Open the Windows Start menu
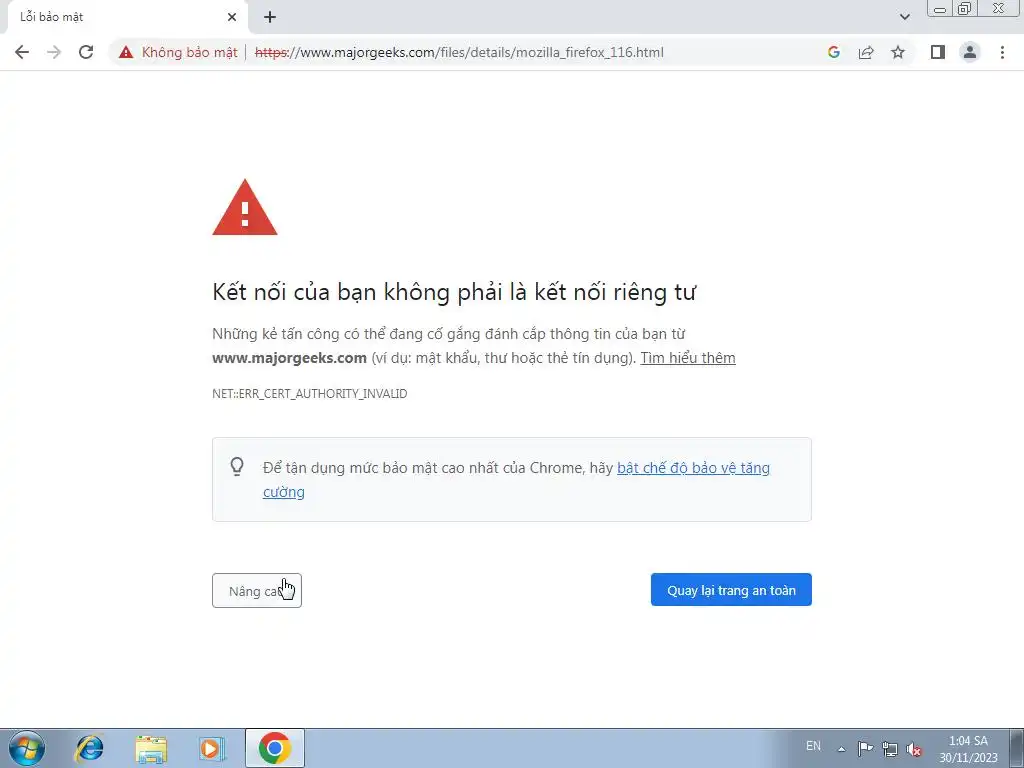The image size is (1024, 768). pos(27,748)
